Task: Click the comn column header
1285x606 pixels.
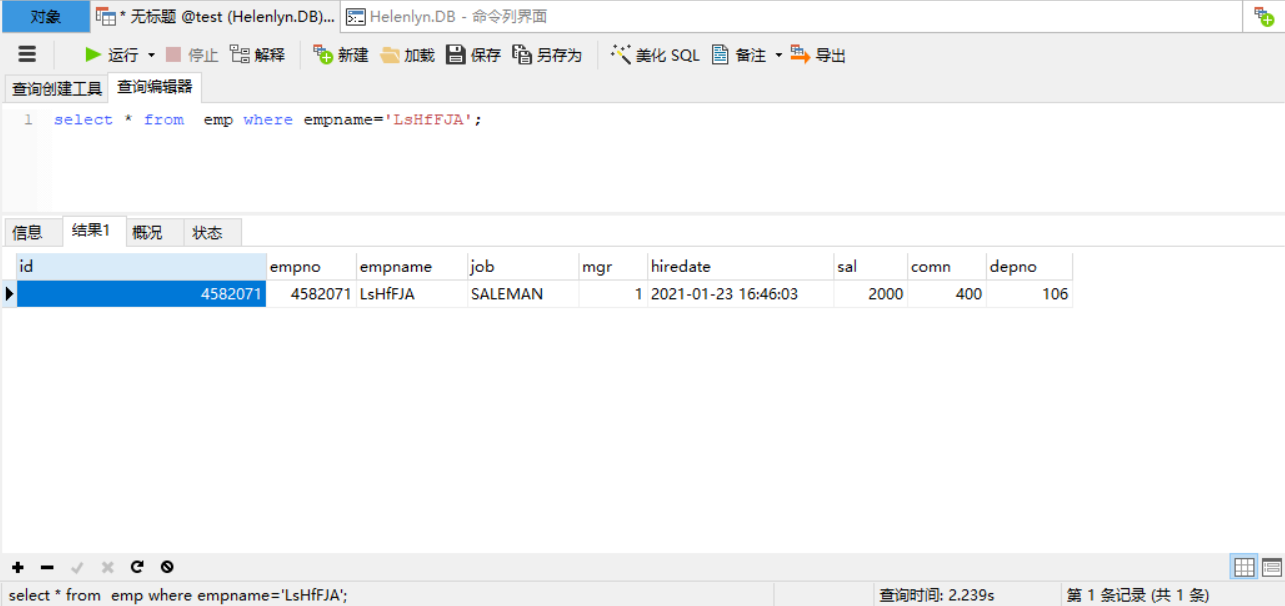Action: [x=947, y=267]
